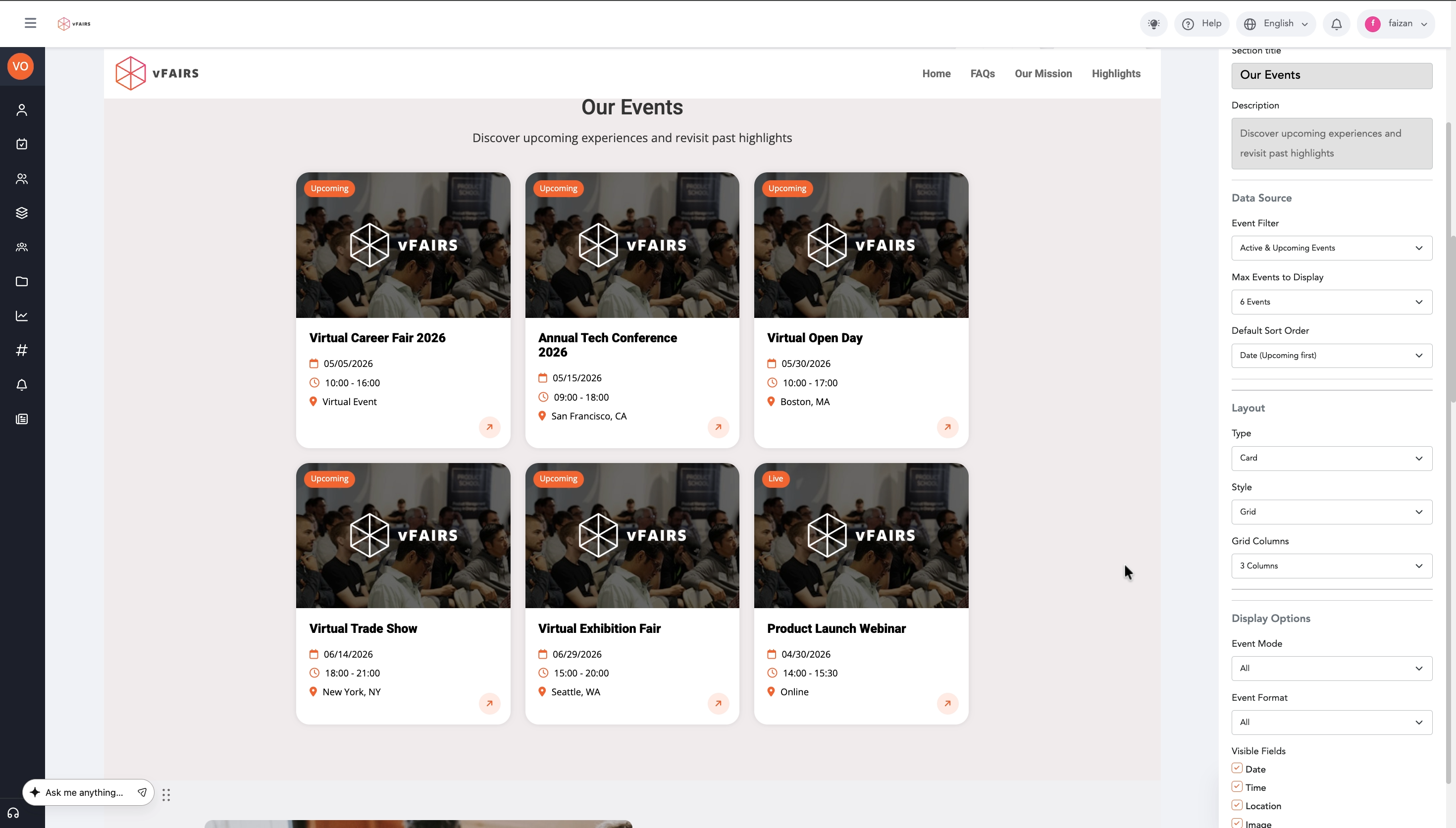Open the single user profile sidebar icon

[22, 110]
